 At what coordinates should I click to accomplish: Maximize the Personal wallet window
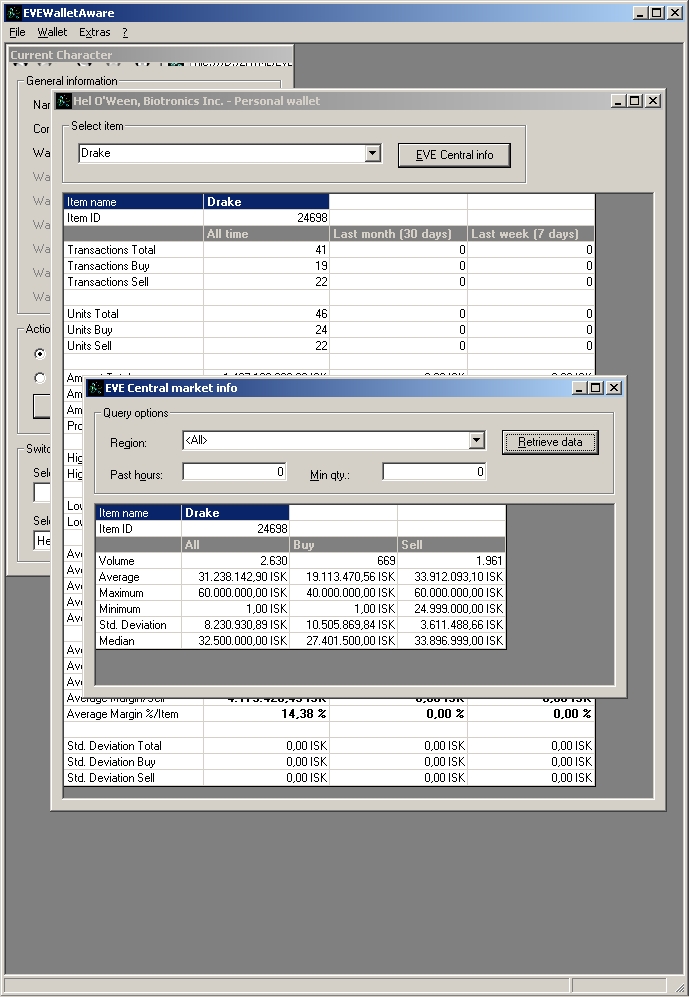click(634, 100)
